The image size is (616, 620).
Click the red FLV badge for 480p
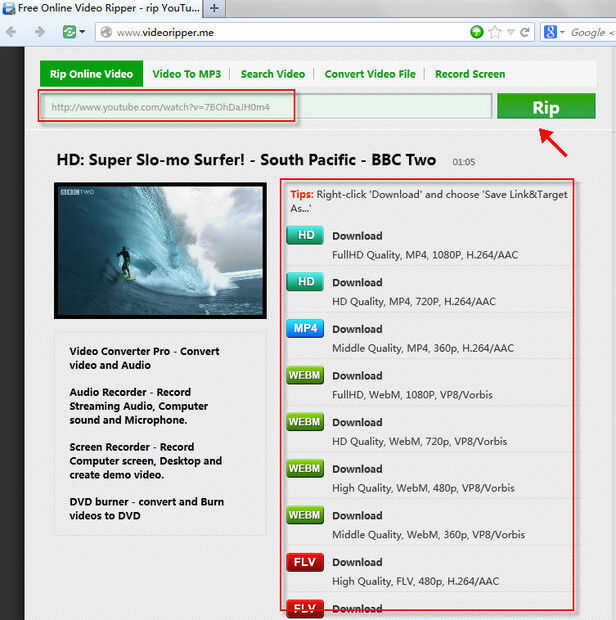coord(305,561)
